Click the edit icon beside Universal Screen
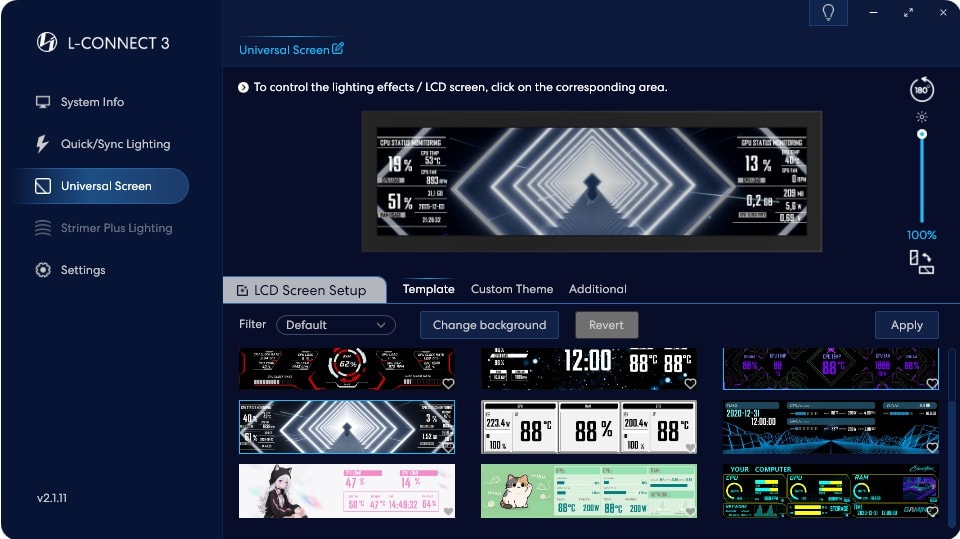The image size is (960, 539). click(338, 49)
